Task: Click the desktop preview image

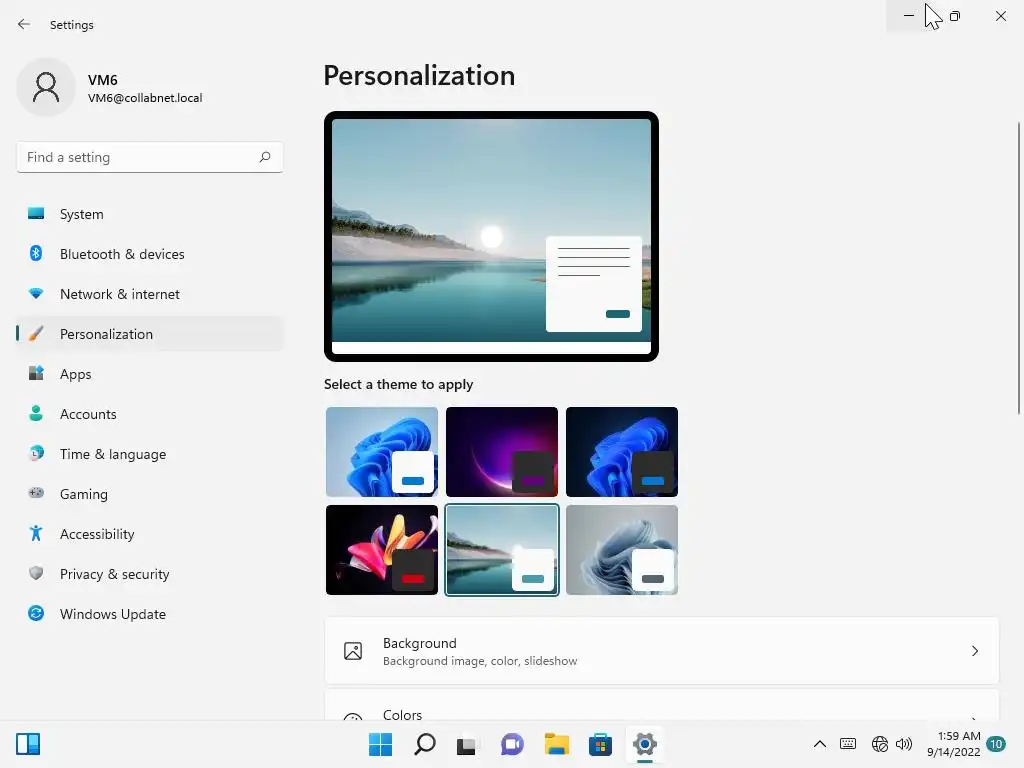Action: tap(491, 236)
